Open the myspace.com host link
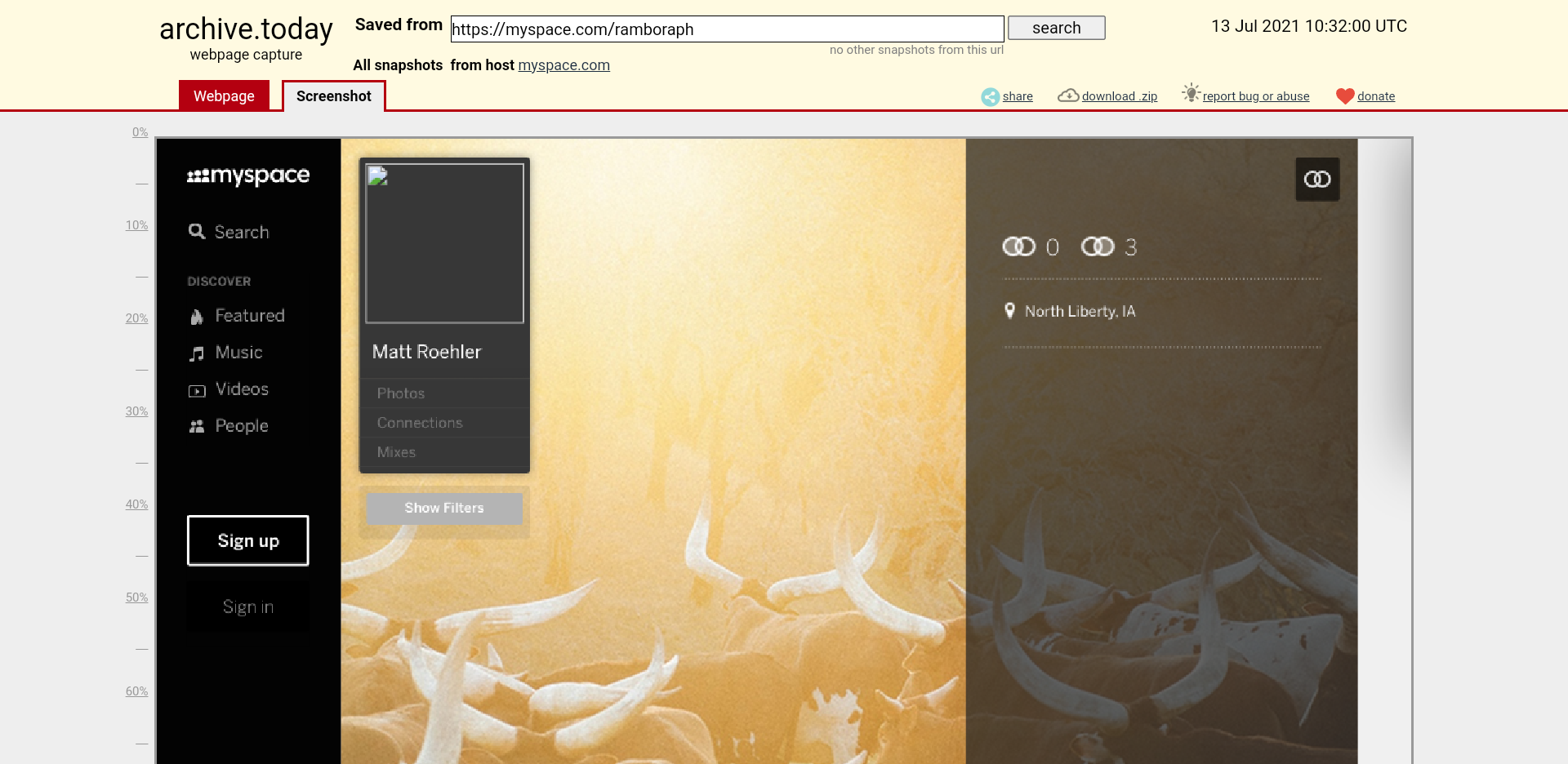 coord(563,65)
